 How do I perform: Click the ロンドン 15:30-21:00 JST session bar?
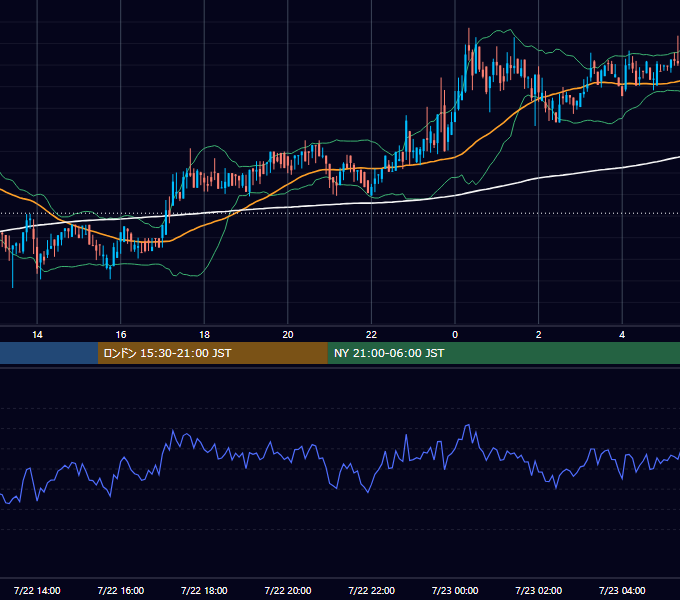coord(212,353)
